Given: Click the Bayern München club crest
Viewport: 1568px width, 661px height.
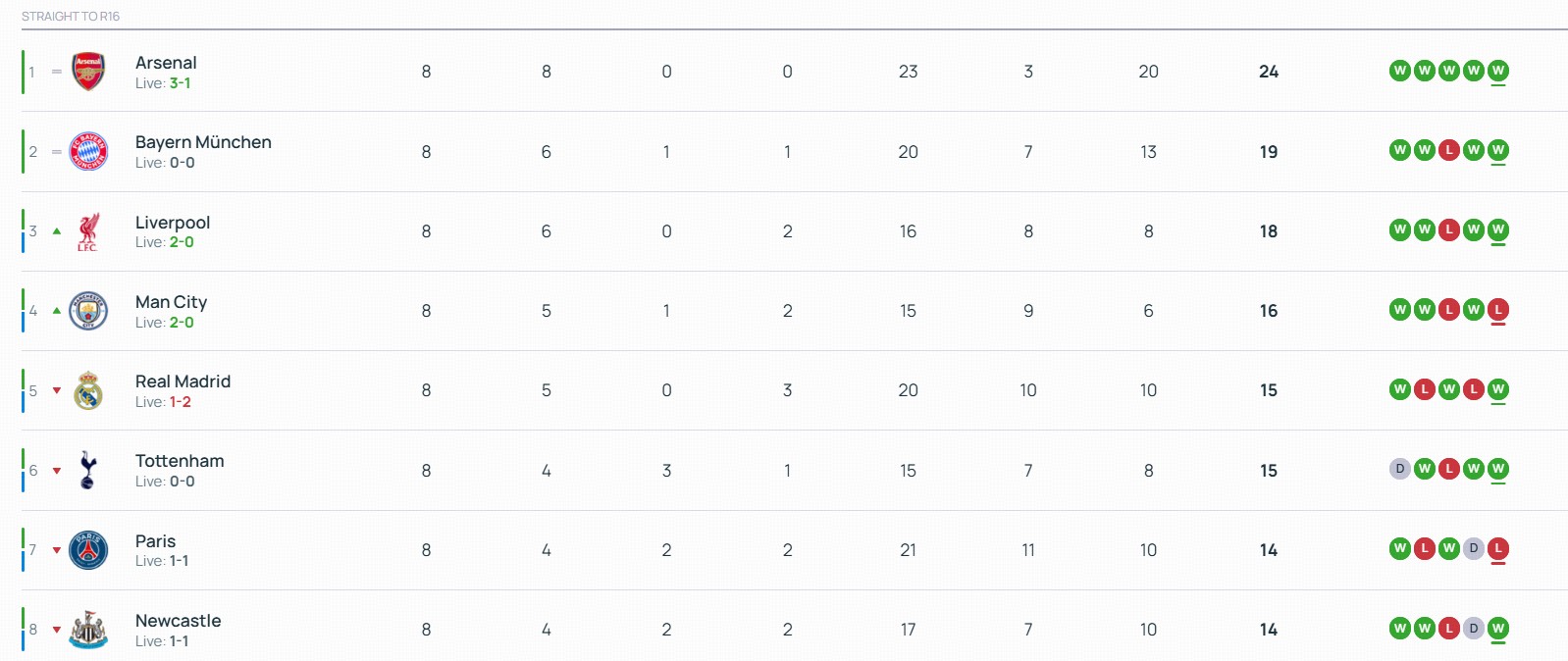Looking at the screenshot, I should point(88,152).
